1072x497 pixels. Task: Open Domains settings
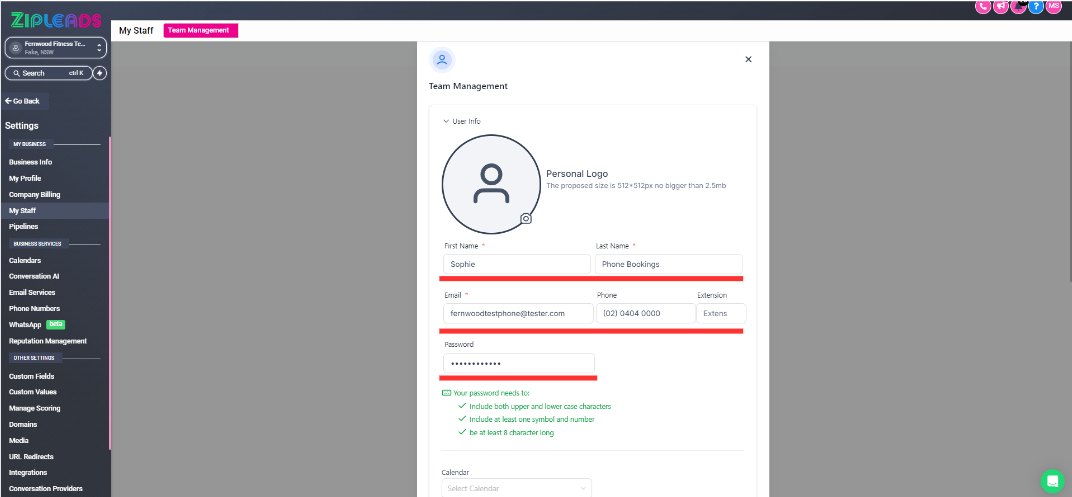coord(23,425)
